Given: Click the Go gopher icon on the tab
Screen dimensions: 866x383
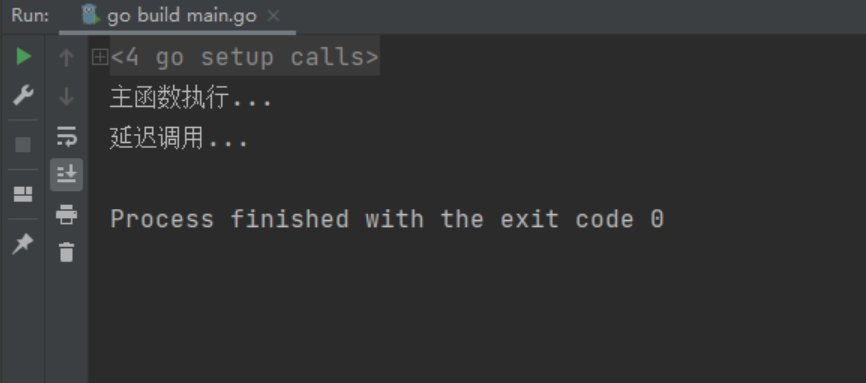Looking at the screenshot, I should (x=90, y=15).
